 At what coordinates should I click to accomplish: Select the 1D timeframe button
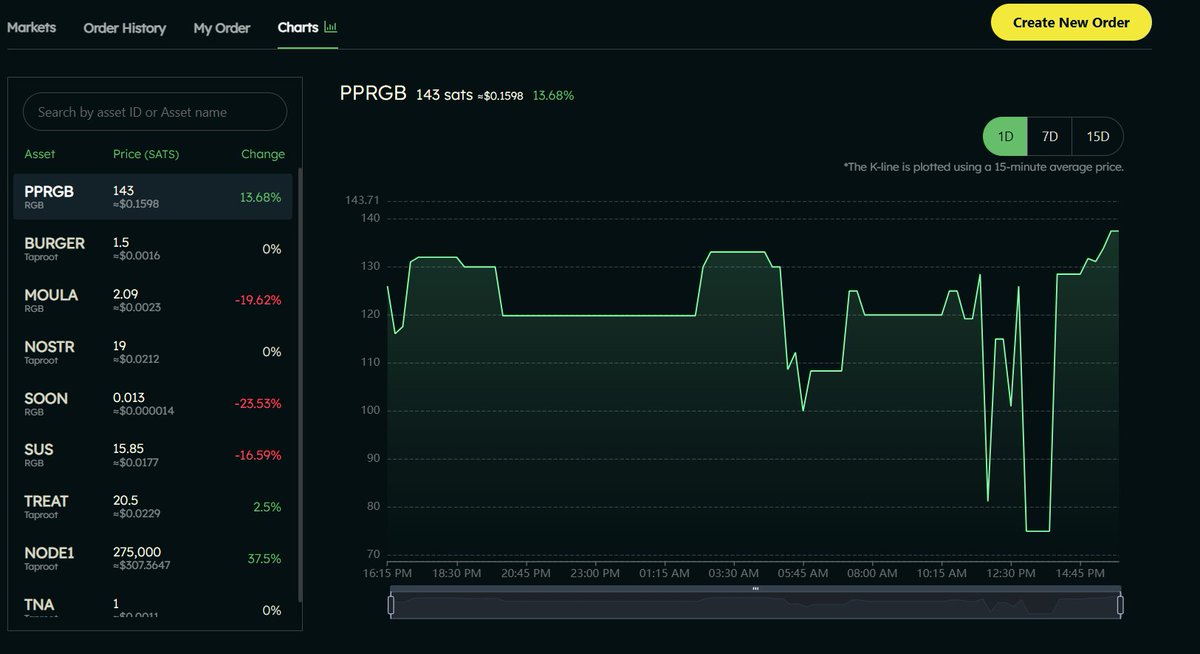pyautogui.click(x=1006, y=136)
